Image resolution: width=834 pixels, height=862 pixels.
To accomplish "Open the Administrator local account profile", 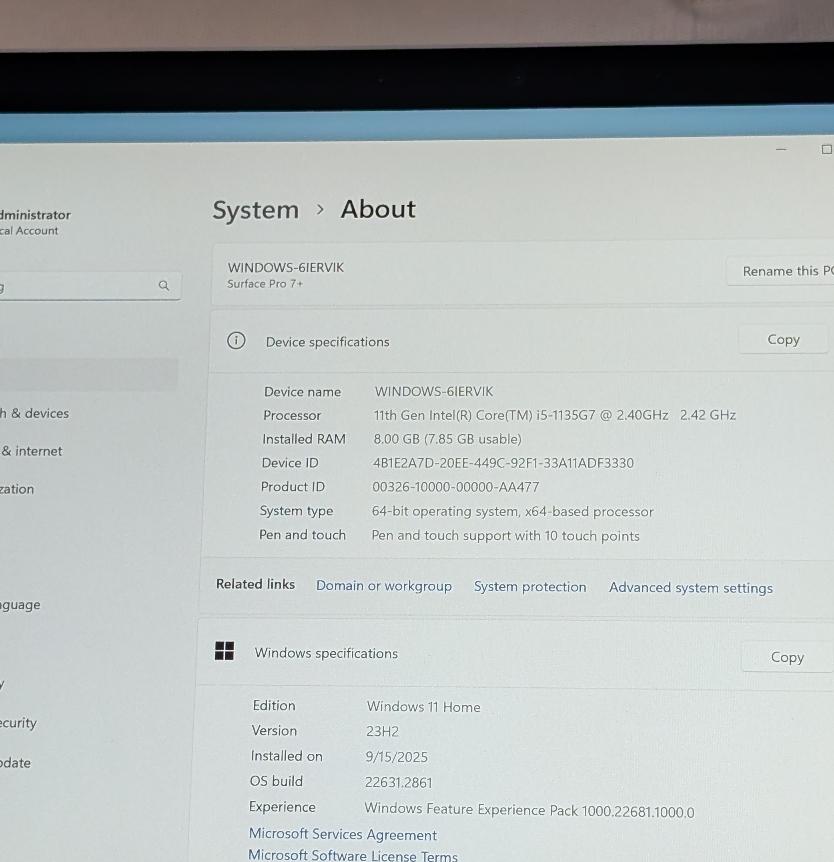I will point(35,222).
